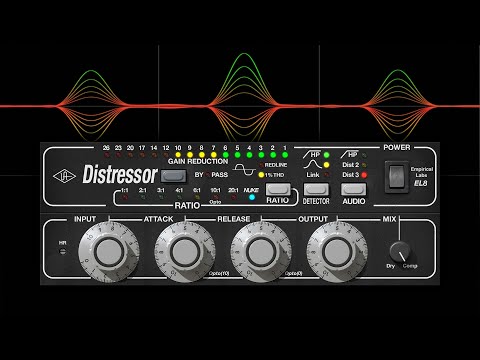Click yellow gain reduction LED under 8
480x360 pixels.
(202, 155)
